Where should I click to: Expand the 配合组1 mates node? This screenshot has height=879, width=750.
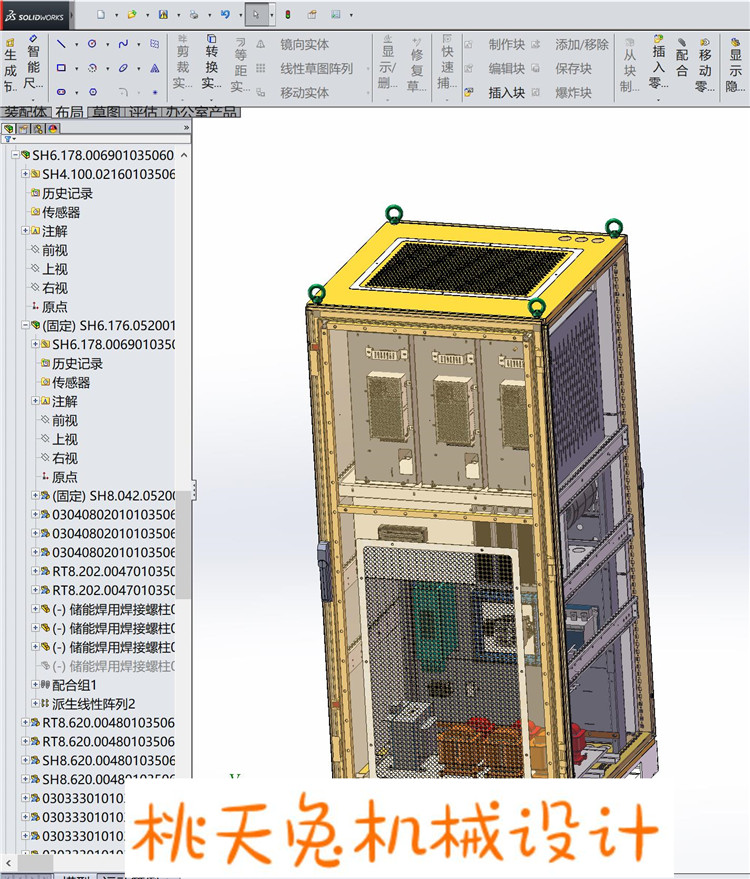click(x=35, y=684)
